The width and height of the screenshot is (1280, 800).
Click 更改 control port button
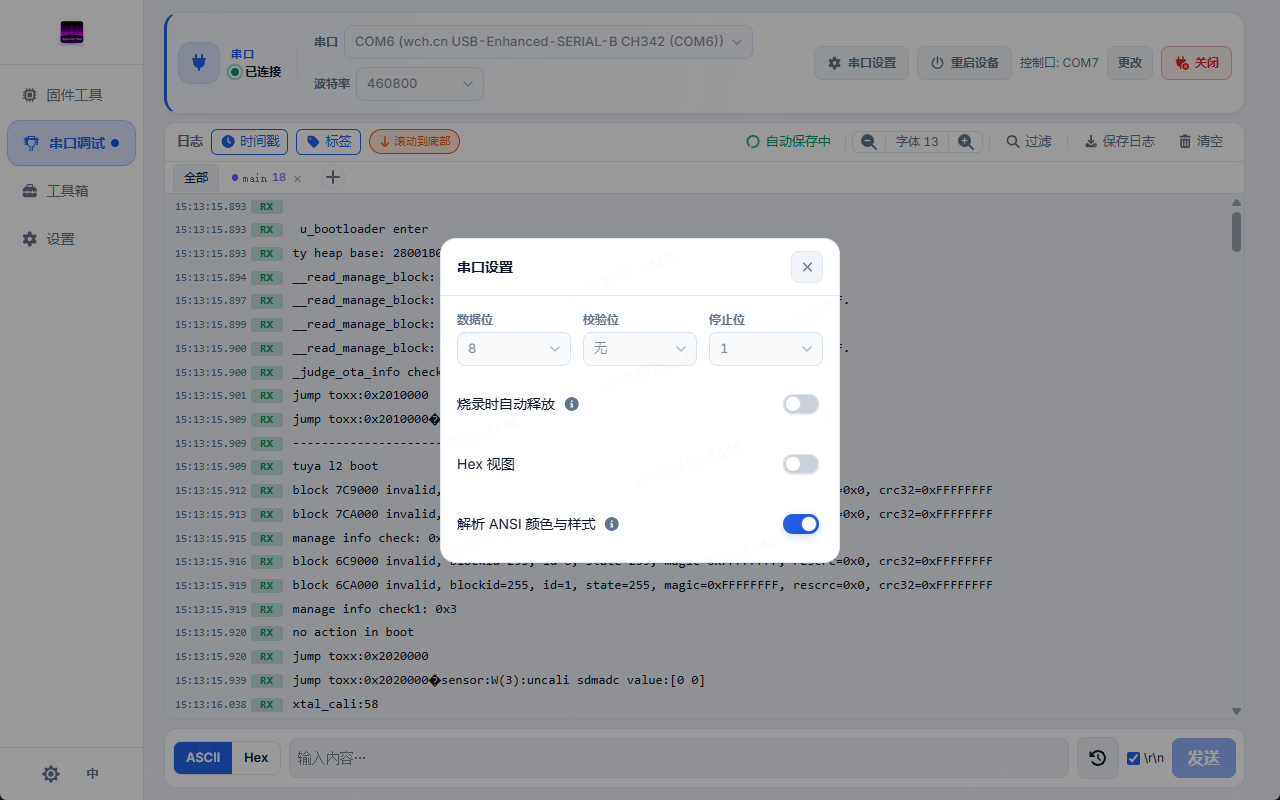[1130, 62]
